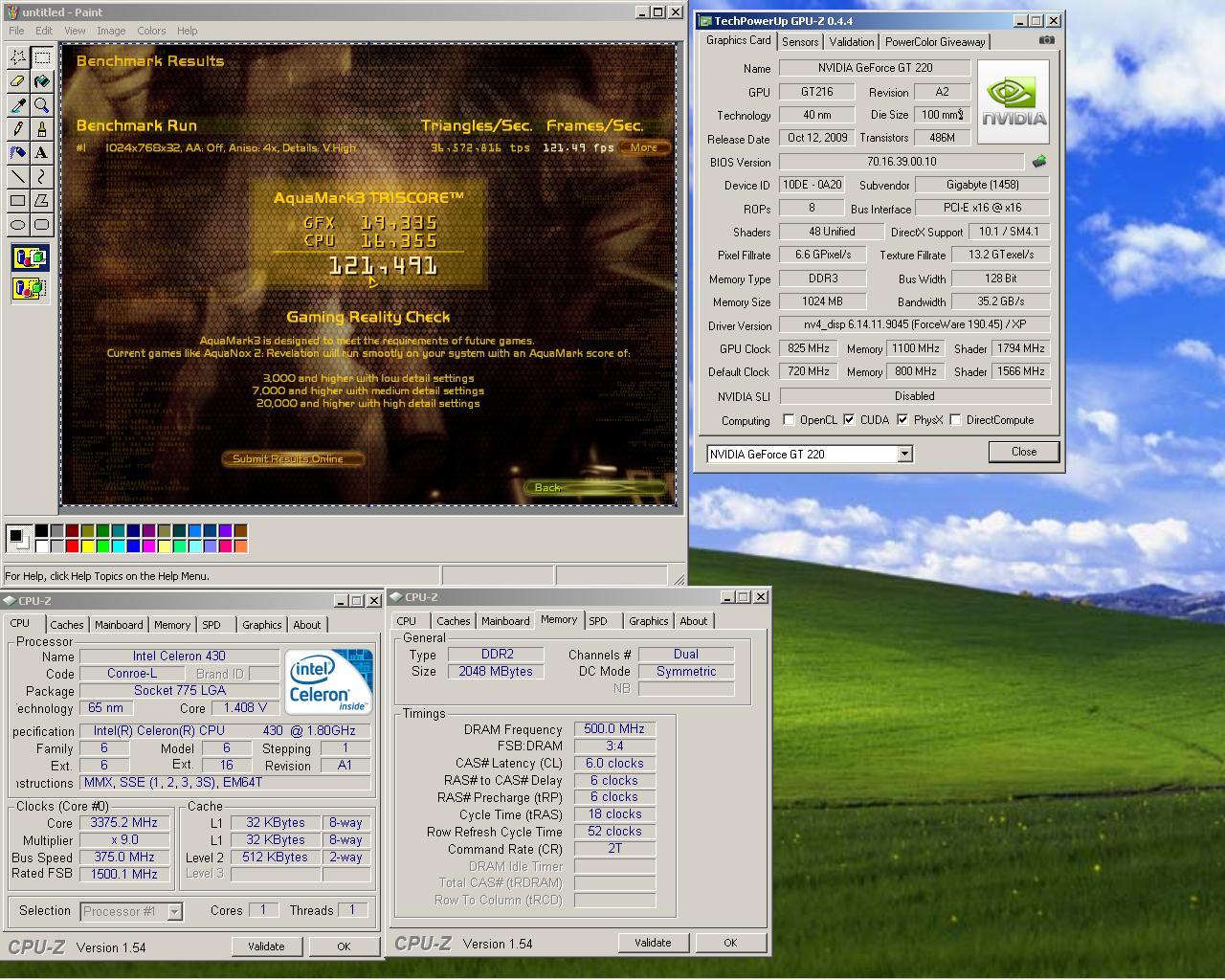Select the Text tool in Paint
Image resolution: width=1225 pixels, height=980 pixels.
click(x=41, y=153)
